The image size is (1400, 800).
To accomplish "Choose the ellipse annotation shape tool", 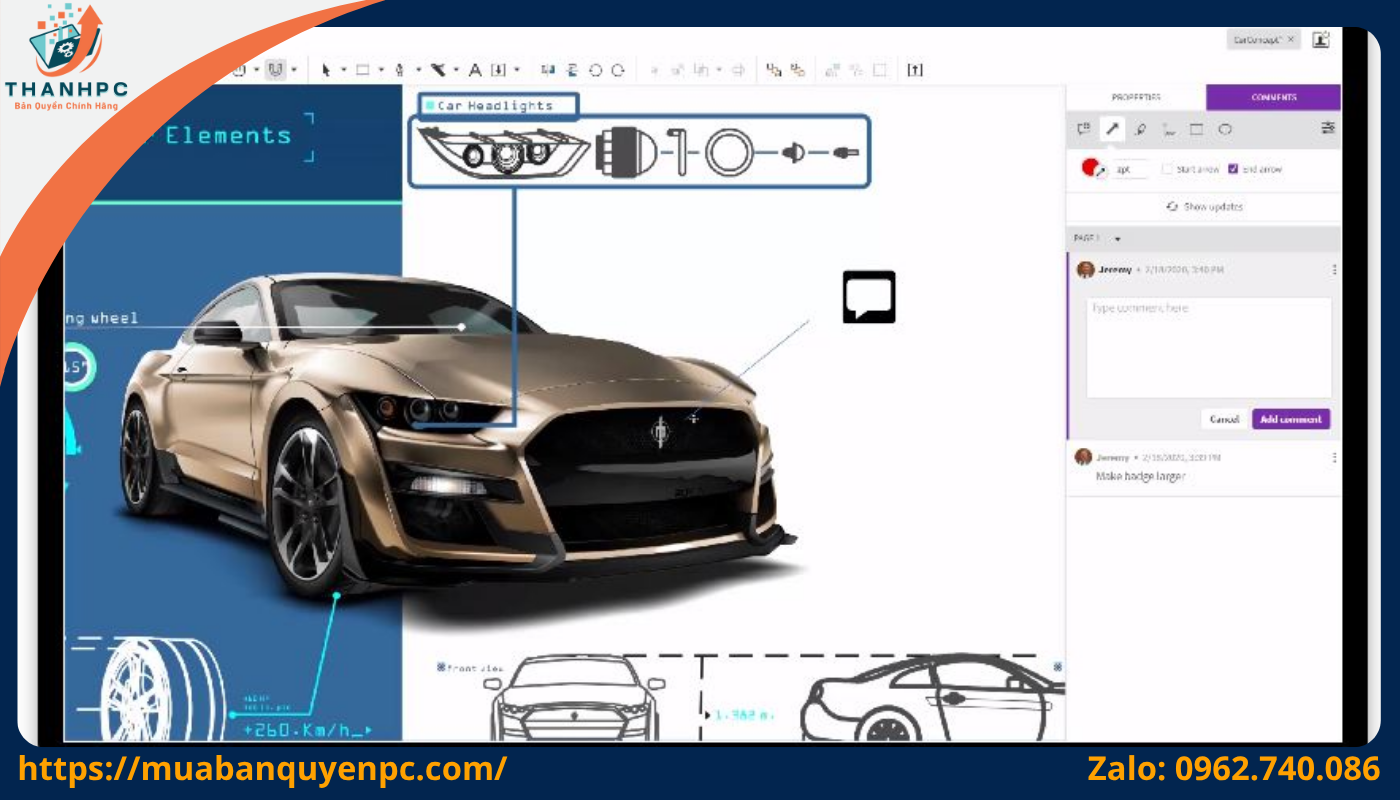I will pos(1225,129).
